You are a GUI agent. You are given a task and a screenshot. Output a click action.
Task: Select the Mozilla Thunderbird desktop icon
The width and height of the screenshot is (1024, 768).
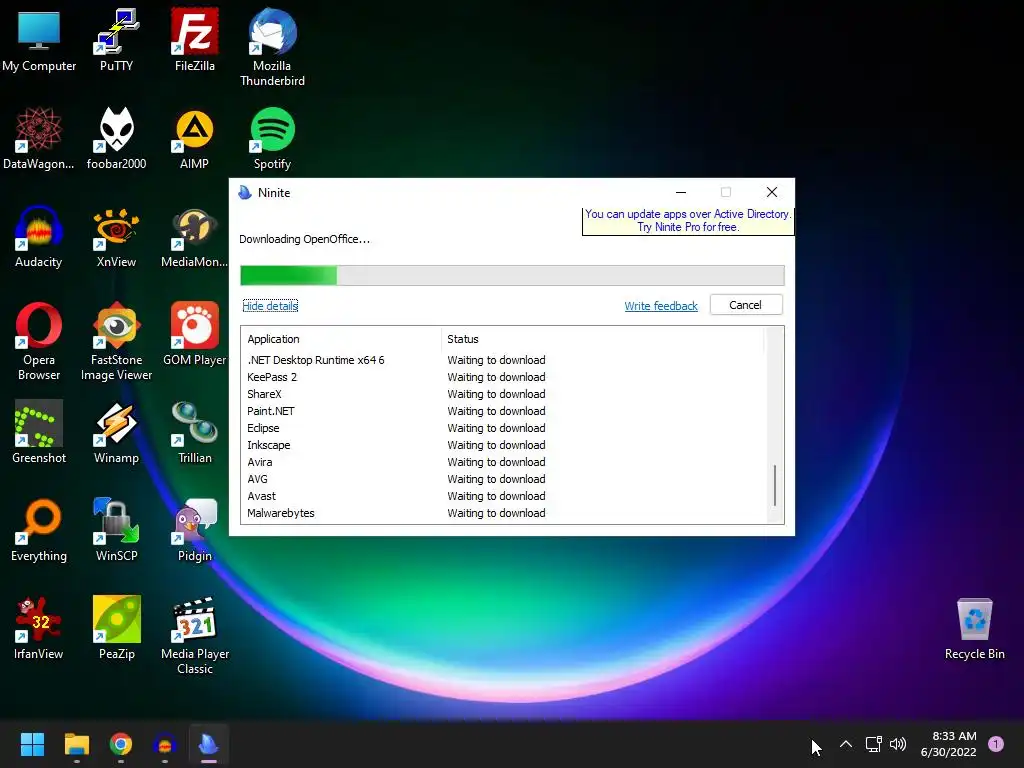tap(272, 48)
